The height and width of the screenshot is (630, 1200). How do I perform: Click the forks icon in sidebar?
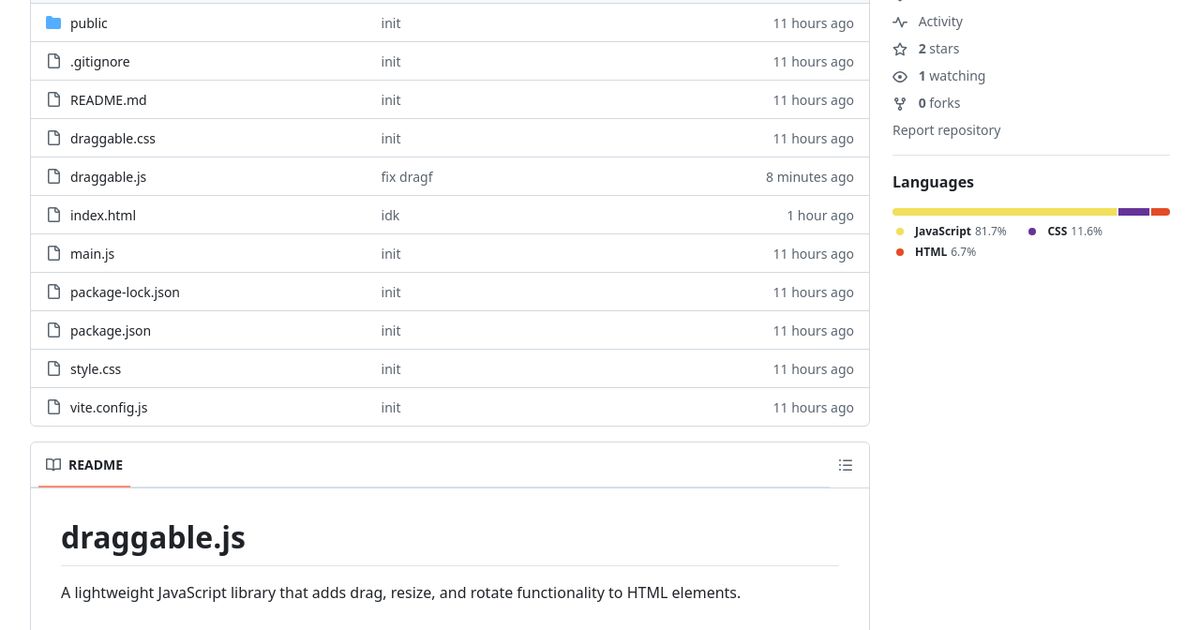click(900, 103)
